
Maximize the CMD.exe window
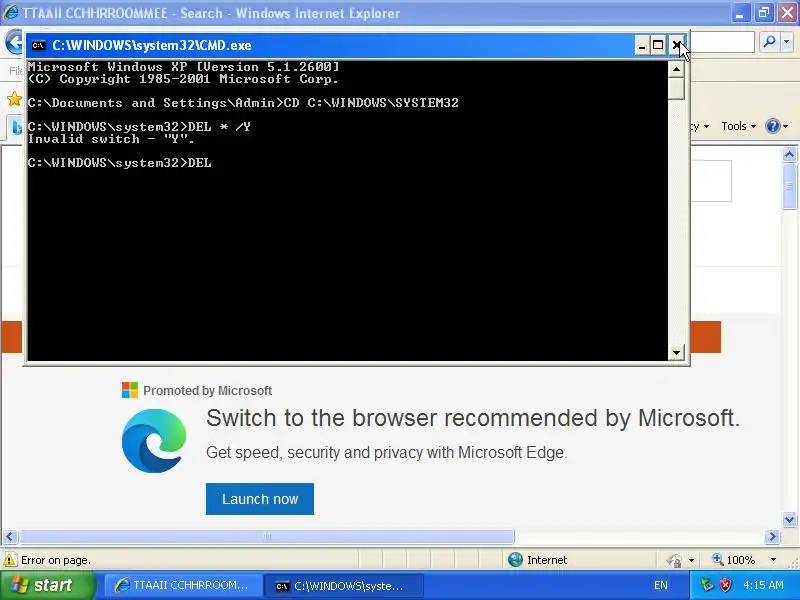click(658, 45)
